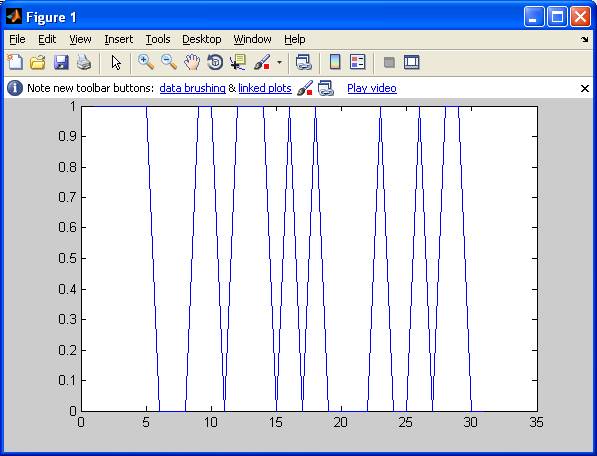Click the New Figure toolbar icon
The height and width of the screenshot is (456, 597).
[x=15, y=62]
